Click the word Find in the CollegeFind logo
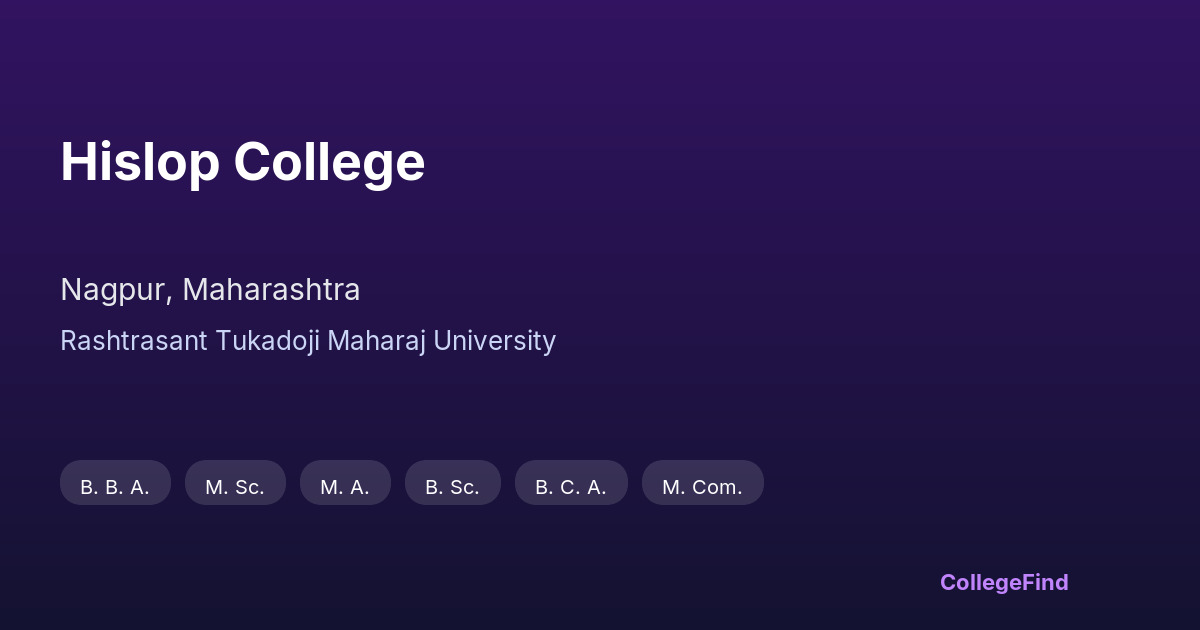The width and height of the screenshot is (1200, 630). [1045, 582]
